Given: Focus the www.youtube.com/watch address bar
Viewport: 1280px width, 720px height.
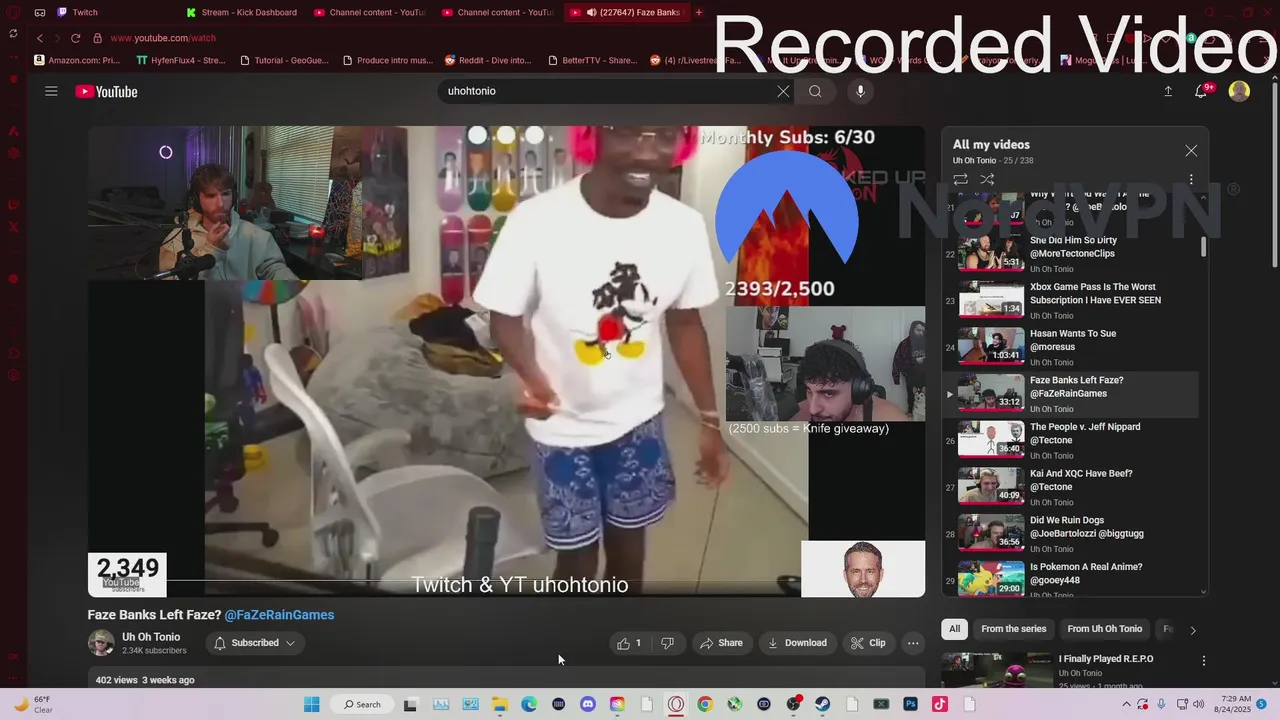Looking at the screenshot, I should click(163, 38).
